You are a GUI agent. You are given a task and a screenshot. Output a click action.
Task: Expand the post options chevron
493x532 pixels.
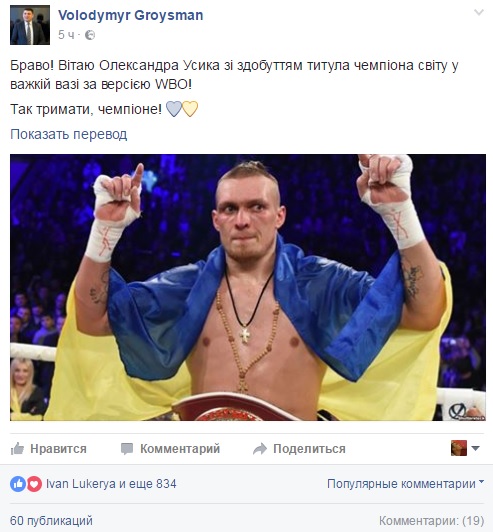pos(479,13)
